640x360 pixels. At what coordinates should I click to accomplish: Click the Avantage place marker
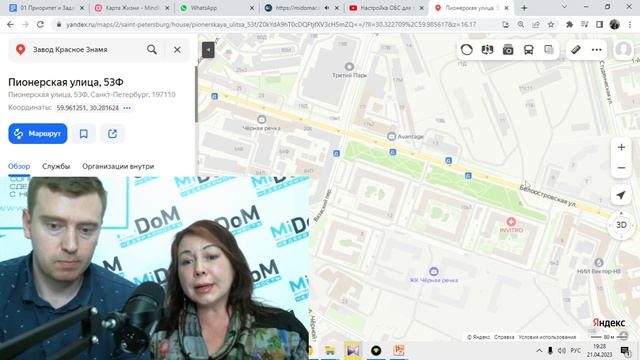pos(391,136)
